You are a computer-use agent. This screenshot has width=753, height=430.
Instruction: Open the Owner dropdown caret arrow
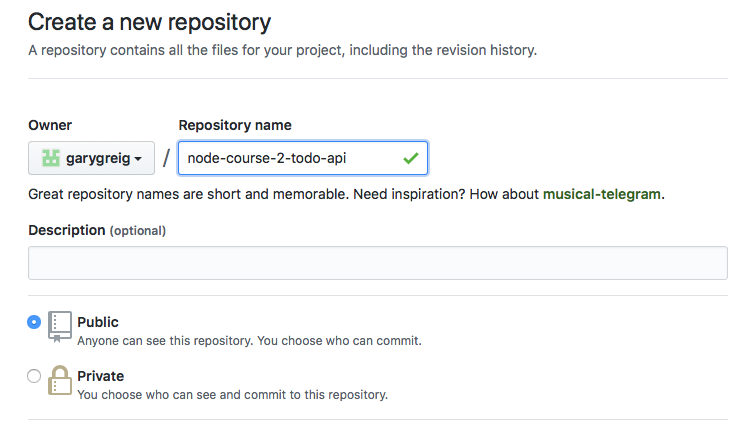138,159
